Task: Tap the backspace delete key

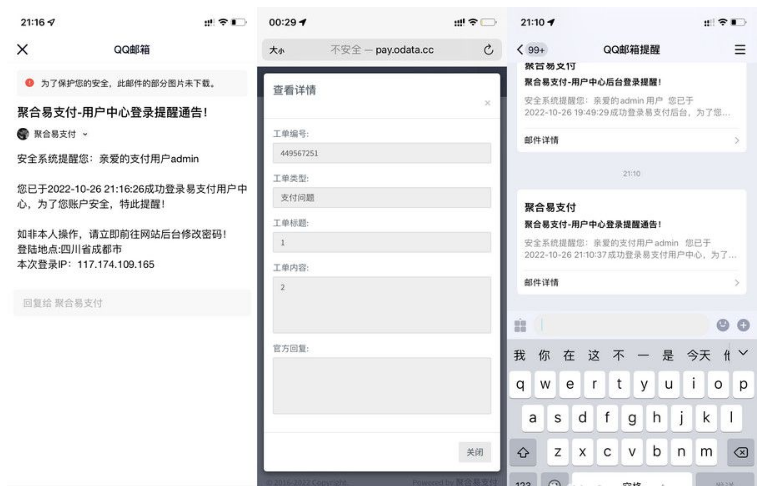Action: click(x=741, y=452)
